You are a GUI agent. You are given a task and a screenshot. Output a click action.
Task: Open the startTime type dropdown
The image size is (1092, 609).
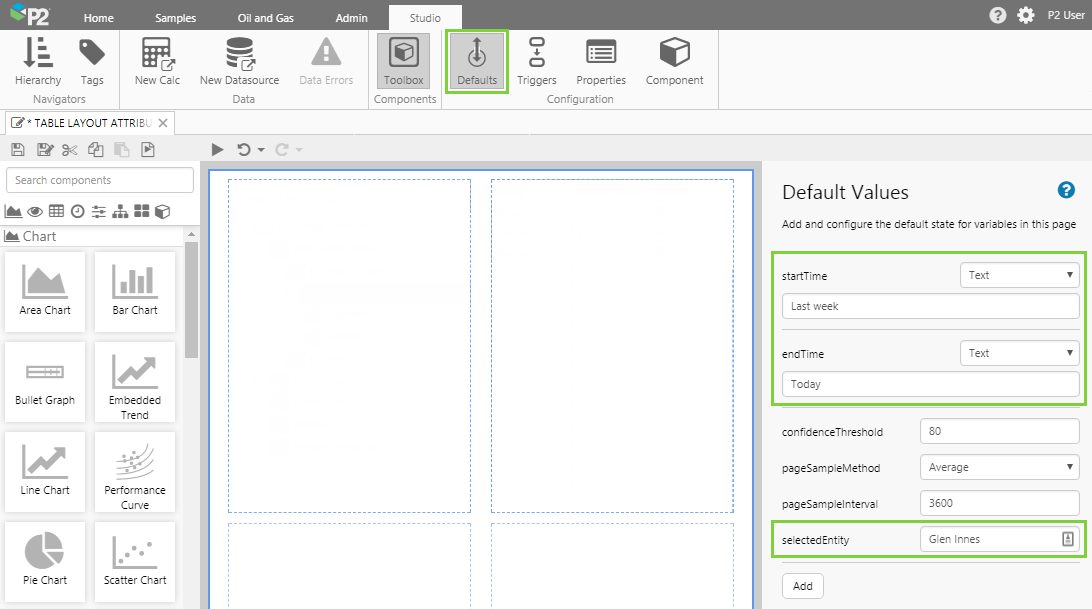1019,275
